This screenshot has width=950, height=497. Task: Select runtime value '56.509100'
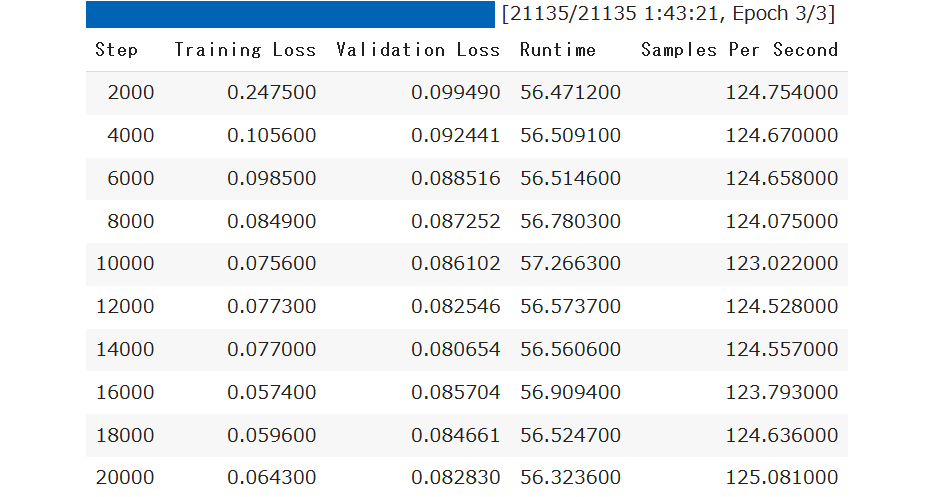pos(570,135)
